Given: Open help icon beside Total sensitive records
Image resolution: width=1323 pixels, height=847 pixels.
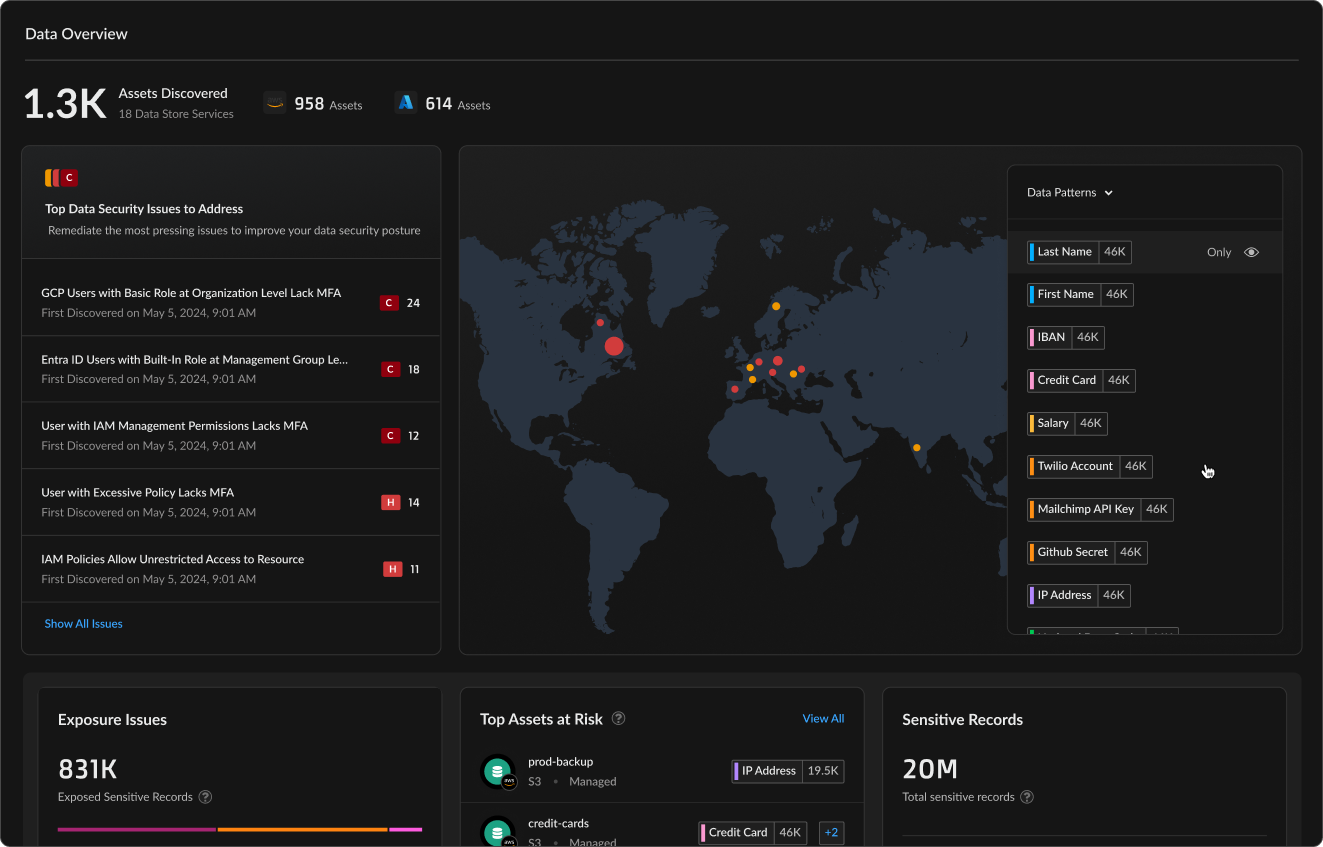Looking at the screenshot, I should point(1027,797).
